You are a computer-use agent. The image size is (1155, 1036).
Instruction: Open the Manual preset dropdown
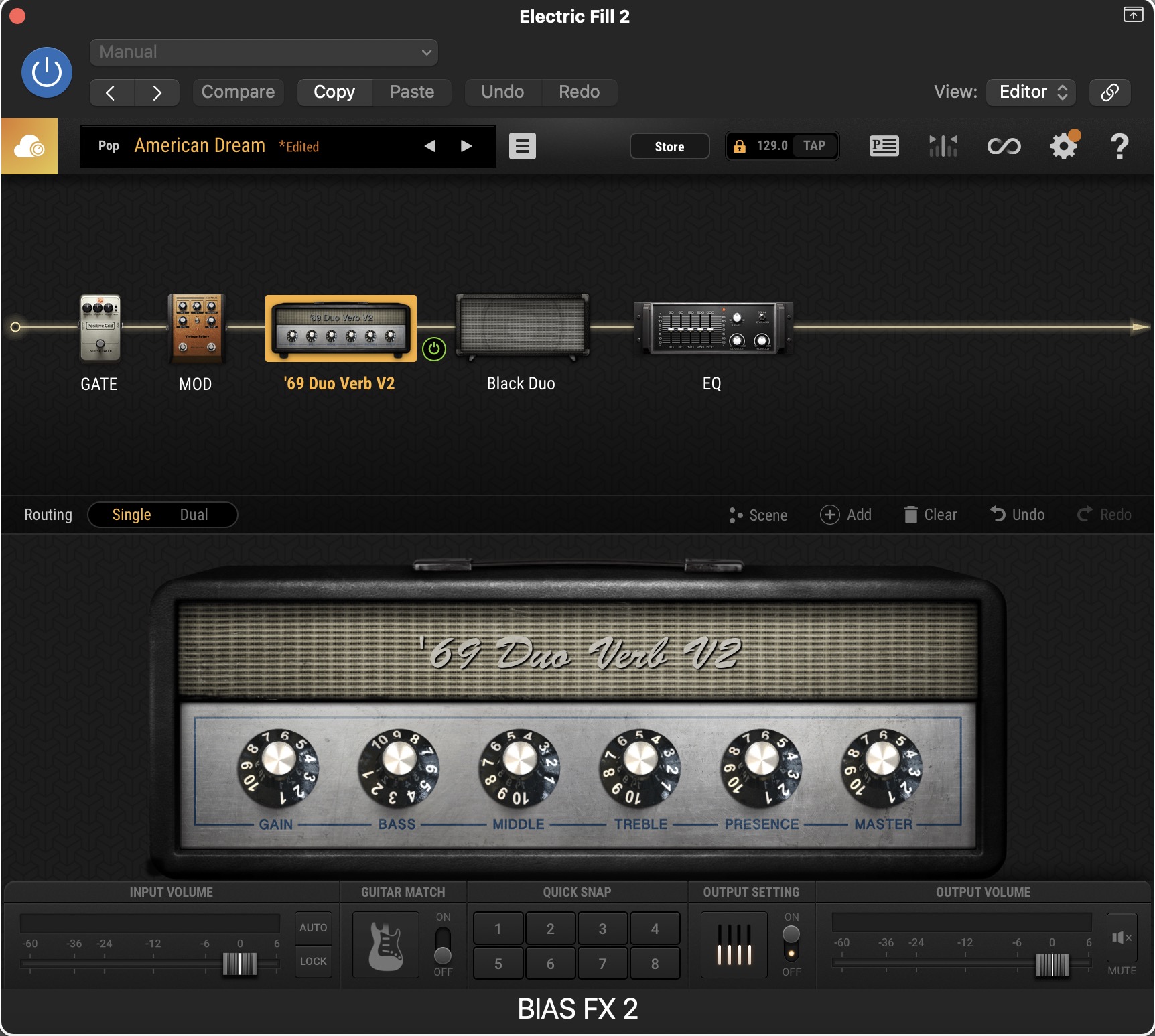pos(264,52)
